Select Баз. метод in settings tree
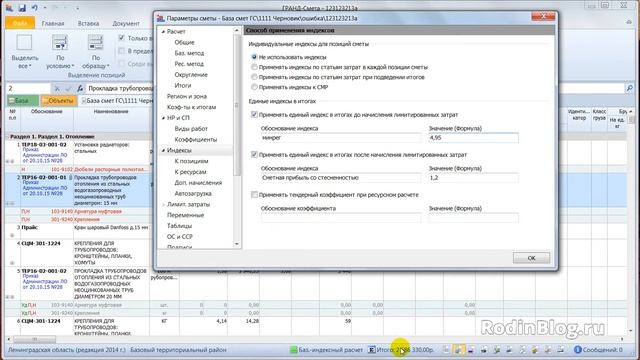 (189, 53)
